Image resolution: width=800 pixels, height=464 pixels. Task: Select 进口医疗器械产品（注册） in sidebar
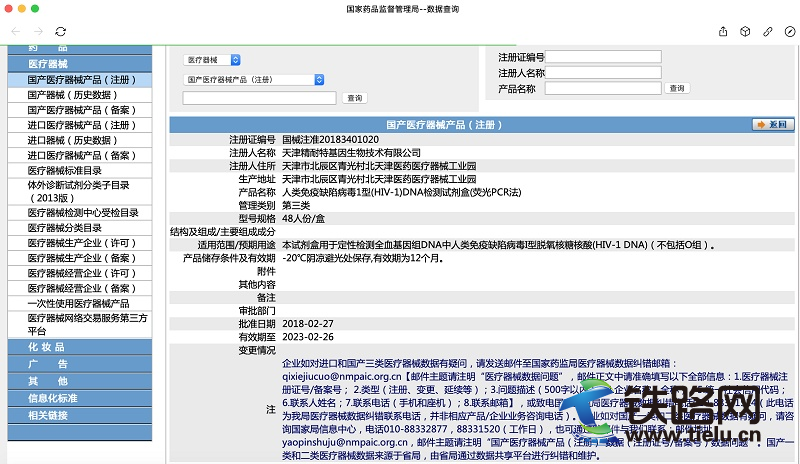81,125
